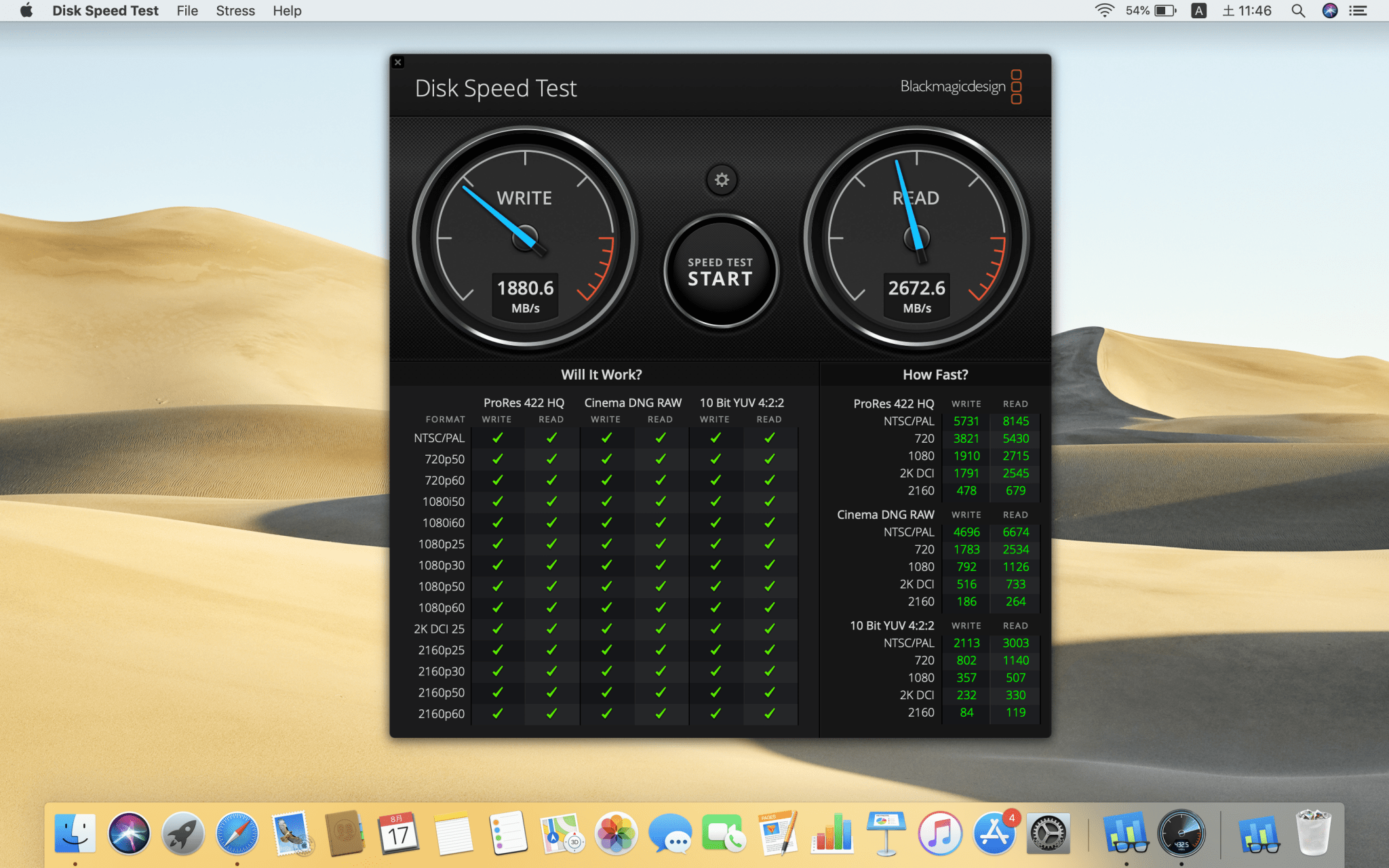Image resolution: width=1389 pixels, height=868 pixels.
Task: Launch Safari from the dock
Action: (237, 833)
